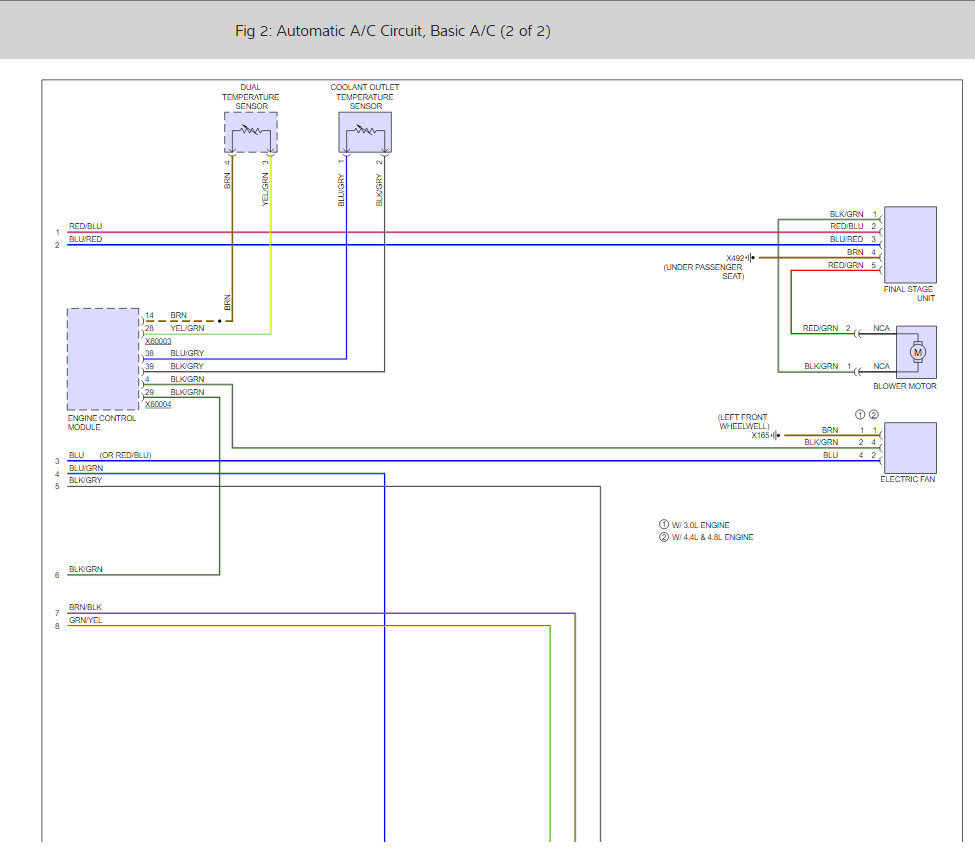Click the X492 ground symbol
975x862 pixels.
pyautogui.click(x=750, y=257)
